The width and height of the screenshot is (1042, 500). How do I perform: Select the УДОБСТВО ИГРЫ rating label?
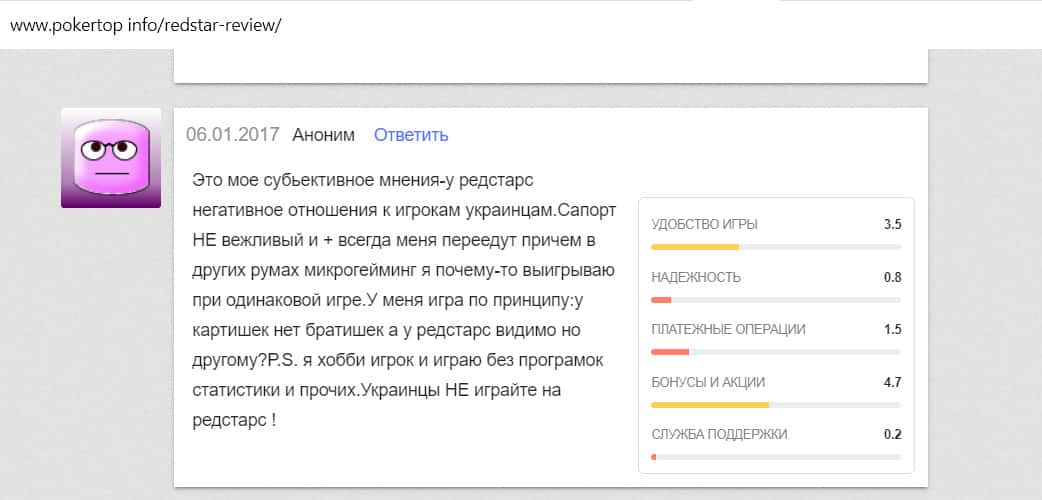coord(704,225)
